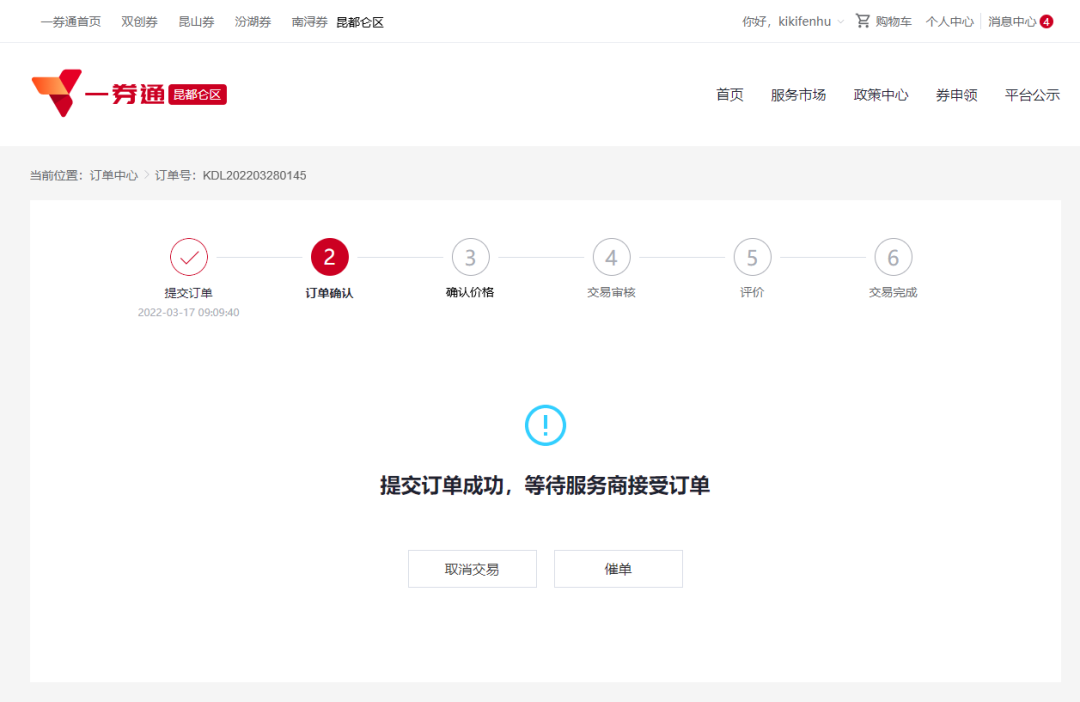Click the completed checkmark on 提交订单 step
The image size is (1080, 702).
189,257
